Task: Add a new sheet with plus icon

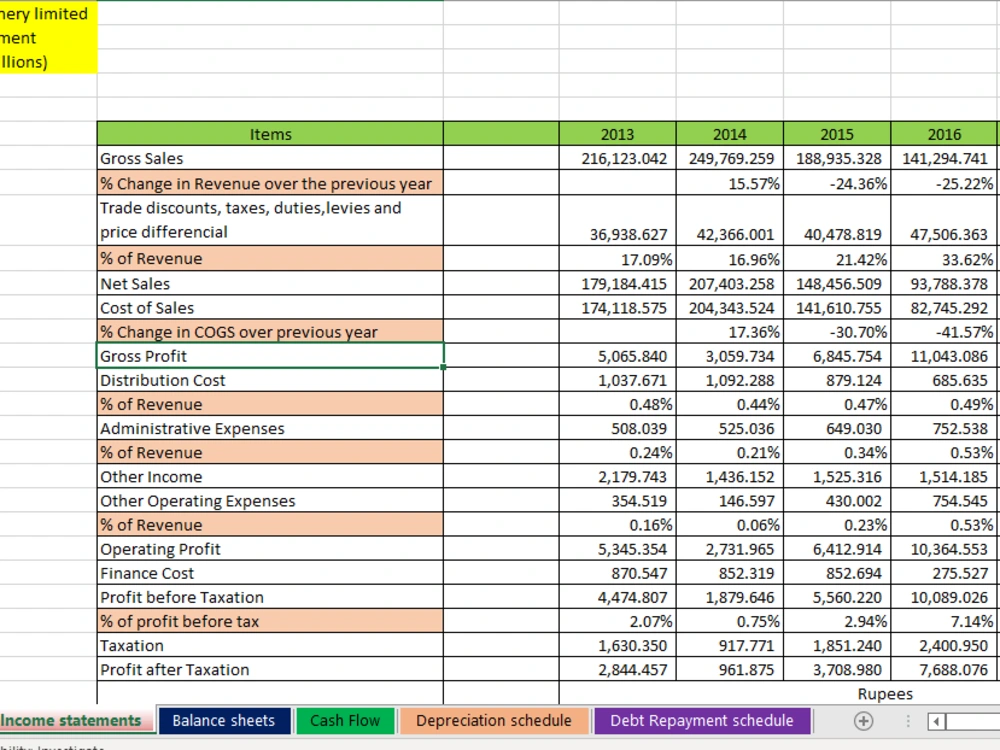Action: tap(863, 721)
